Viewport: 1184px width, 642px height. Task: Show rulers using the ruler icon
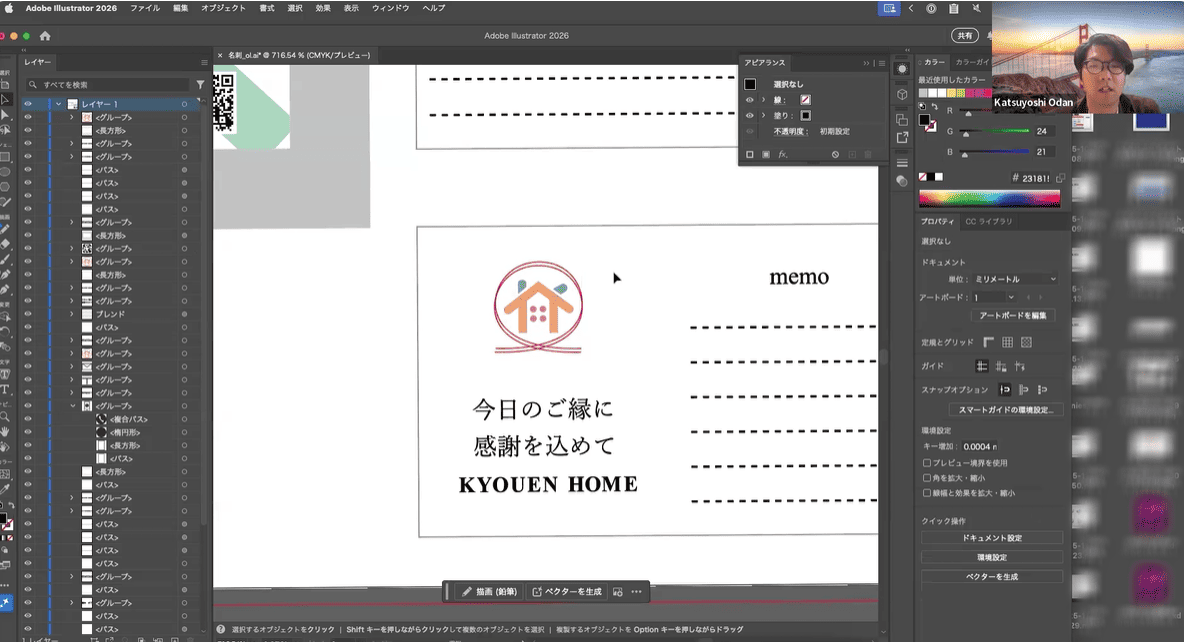click(990, 342)
